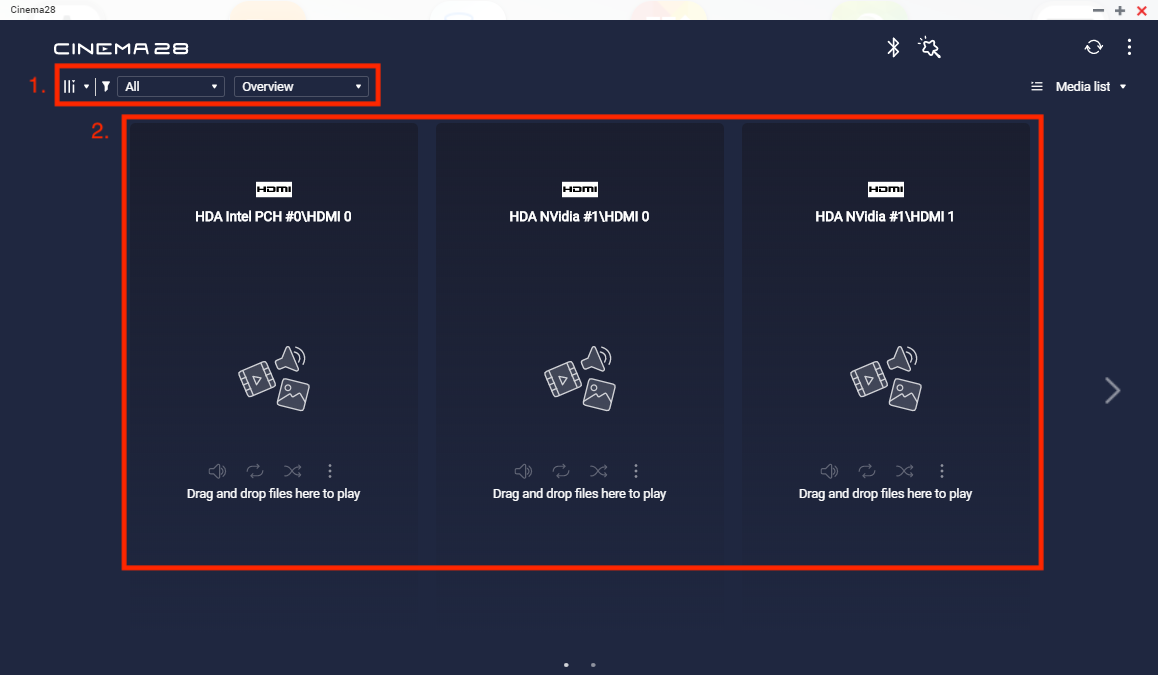Click the device discovery wand icon
The width and height of the screenshot is (1158, 675).
coord(930,47)
